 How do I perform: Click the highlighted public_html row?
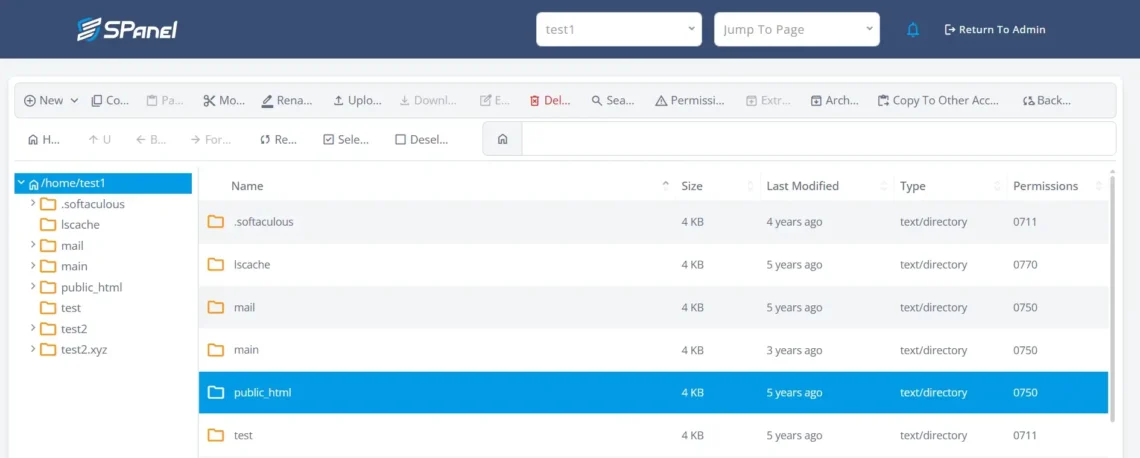pyautogui.click(x=653, y=393)
